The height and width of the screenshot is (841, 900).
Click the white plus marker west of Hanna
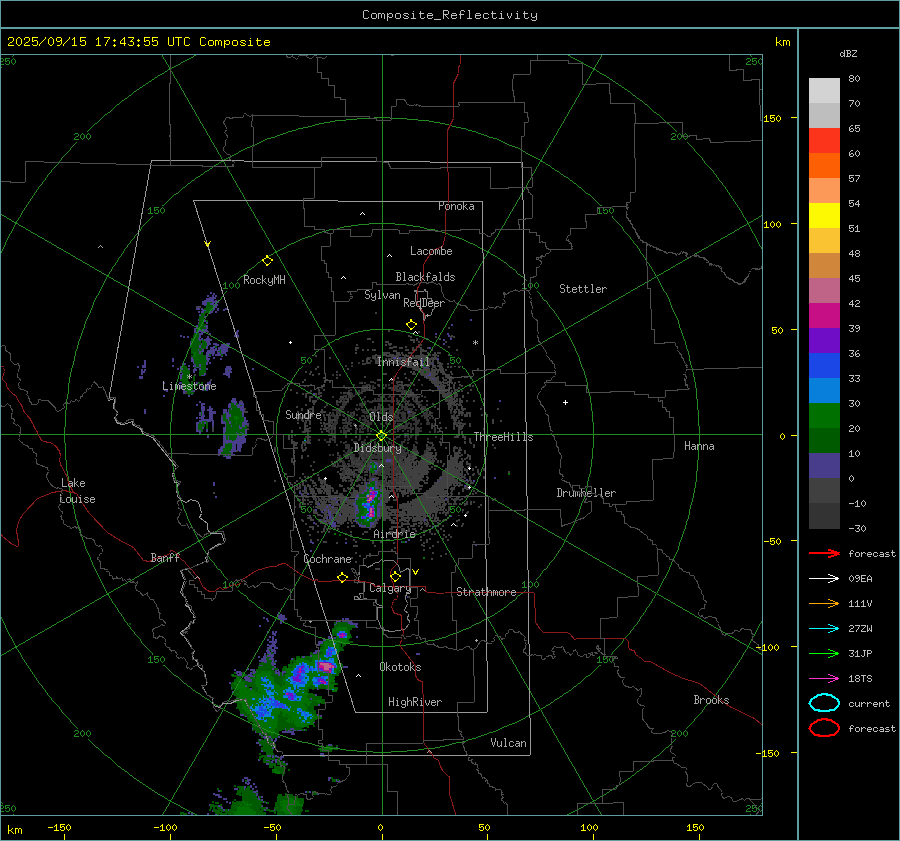tap(565, 402)
